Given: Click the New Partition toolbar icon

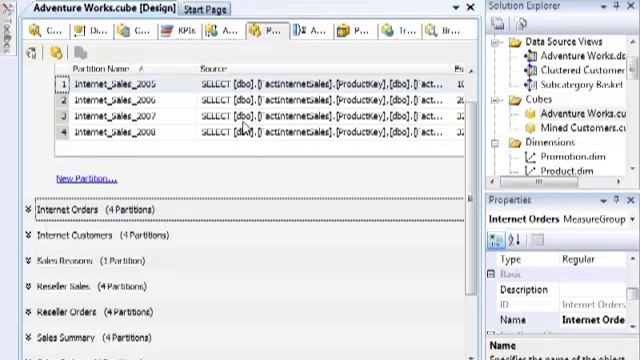Looking at the screenshot, I should [56, 53].
